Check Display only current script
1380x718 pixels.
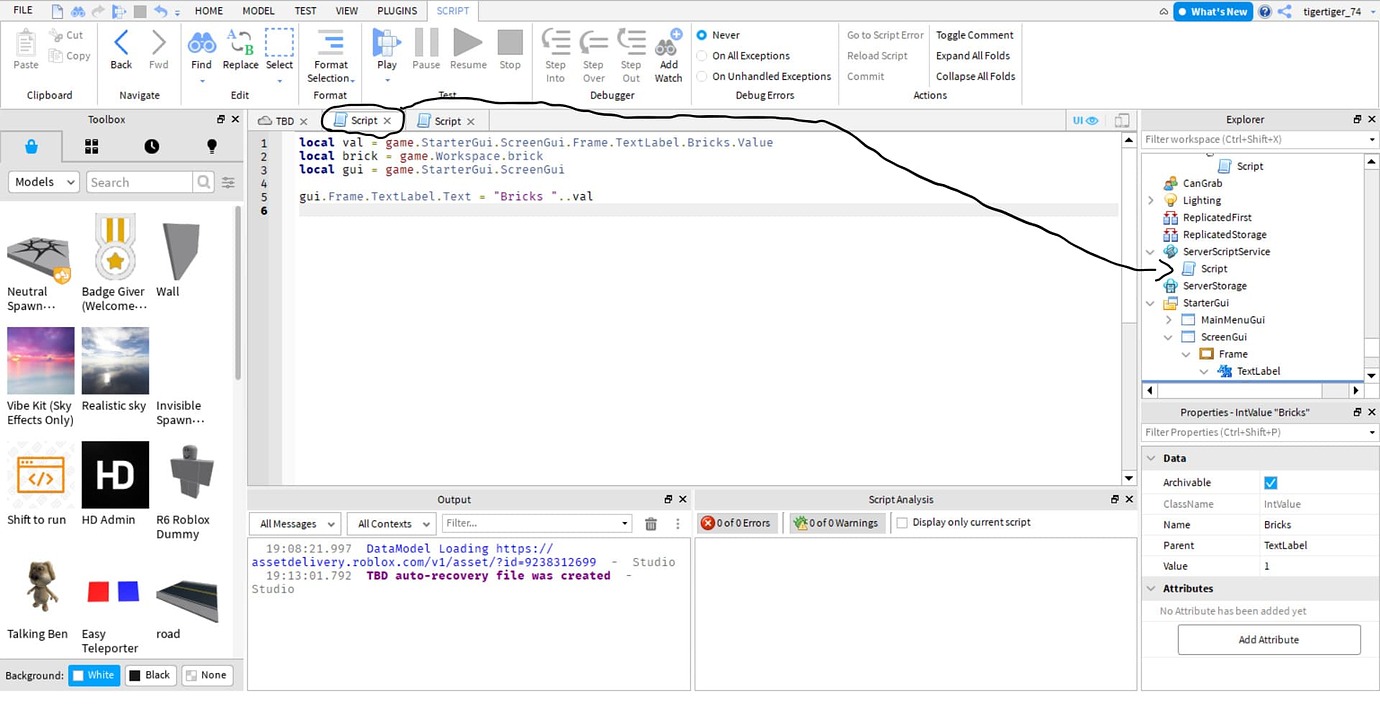point(902,522)
